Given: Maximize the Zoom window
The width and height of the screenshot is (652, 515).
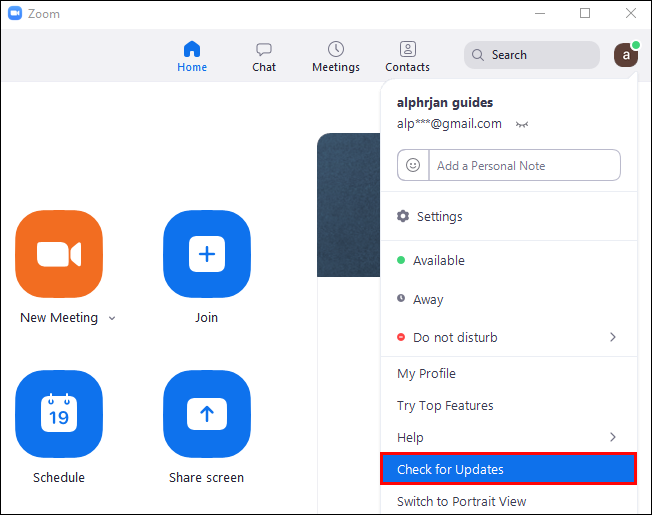Looking at the screenshot, I should pos(585,13).
